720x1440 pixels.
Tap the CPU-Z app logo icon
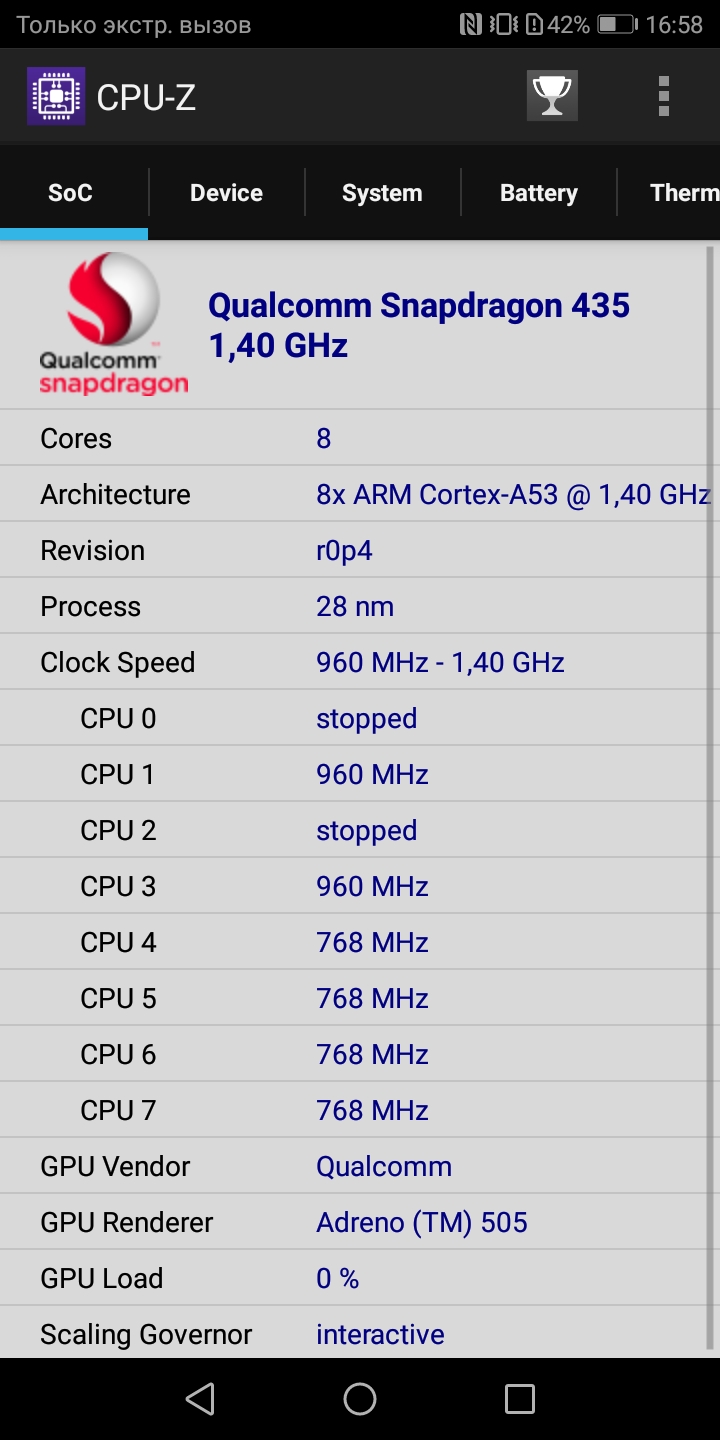click(56, 96)
